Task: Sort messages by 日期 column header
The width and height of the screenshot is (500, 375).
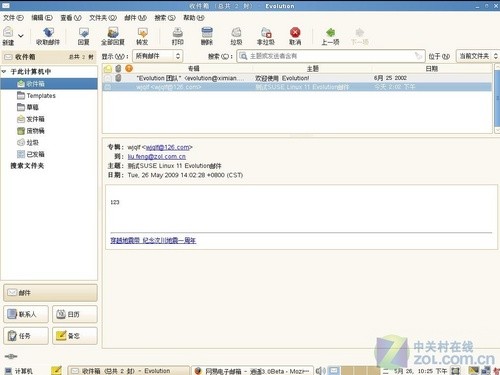Action: tap(432, 69)
